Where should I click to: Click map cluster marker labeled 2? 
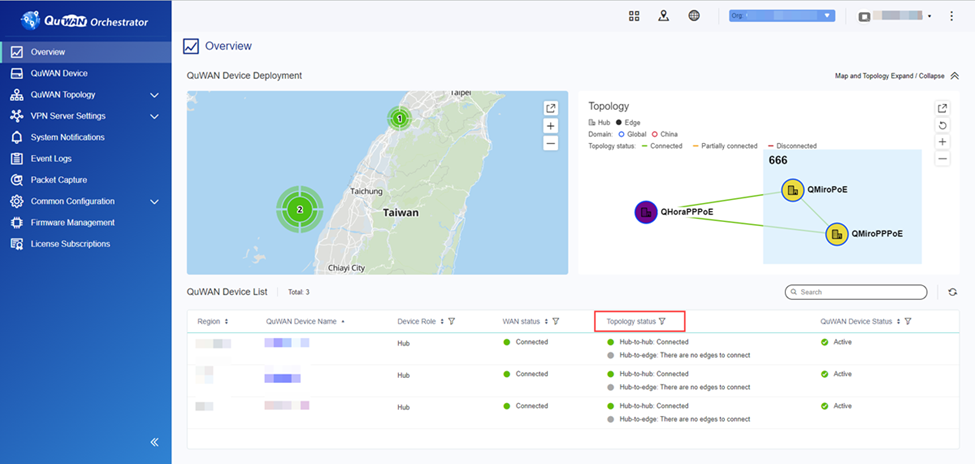point(300,210)
